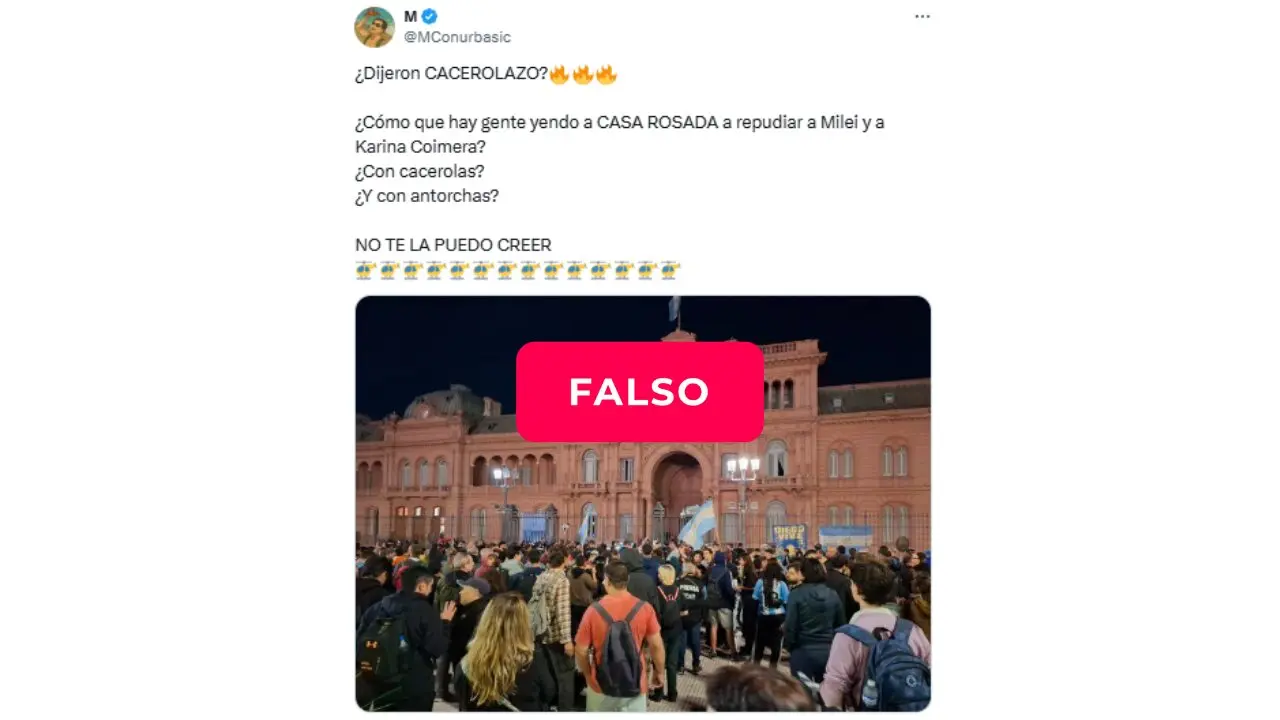Select the NO TE LA PUEDO CREER line

pyautogui.click(x=453, y=245)
